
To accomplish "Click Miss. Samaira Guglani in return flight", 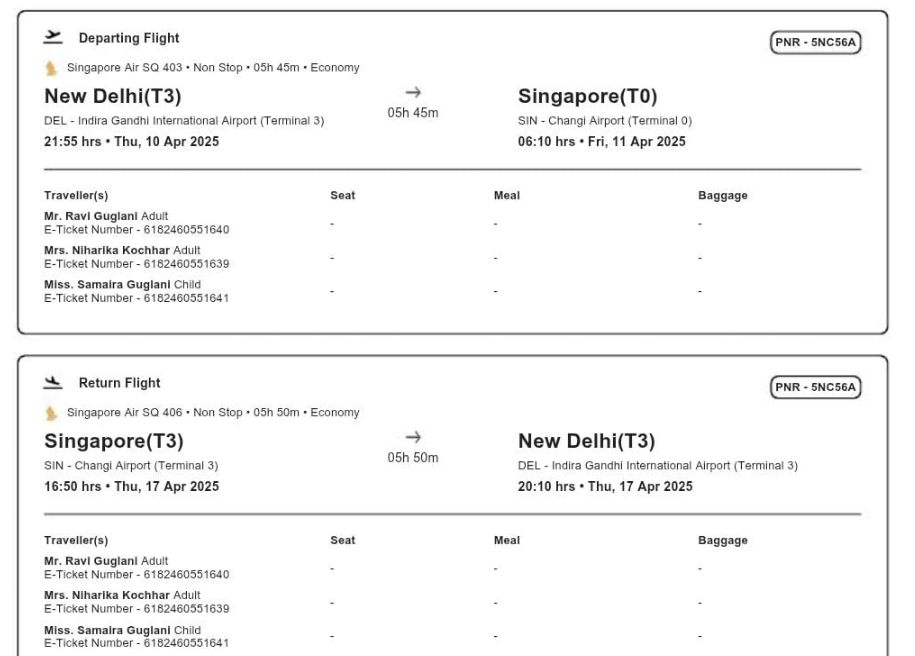I will [107, 630].
